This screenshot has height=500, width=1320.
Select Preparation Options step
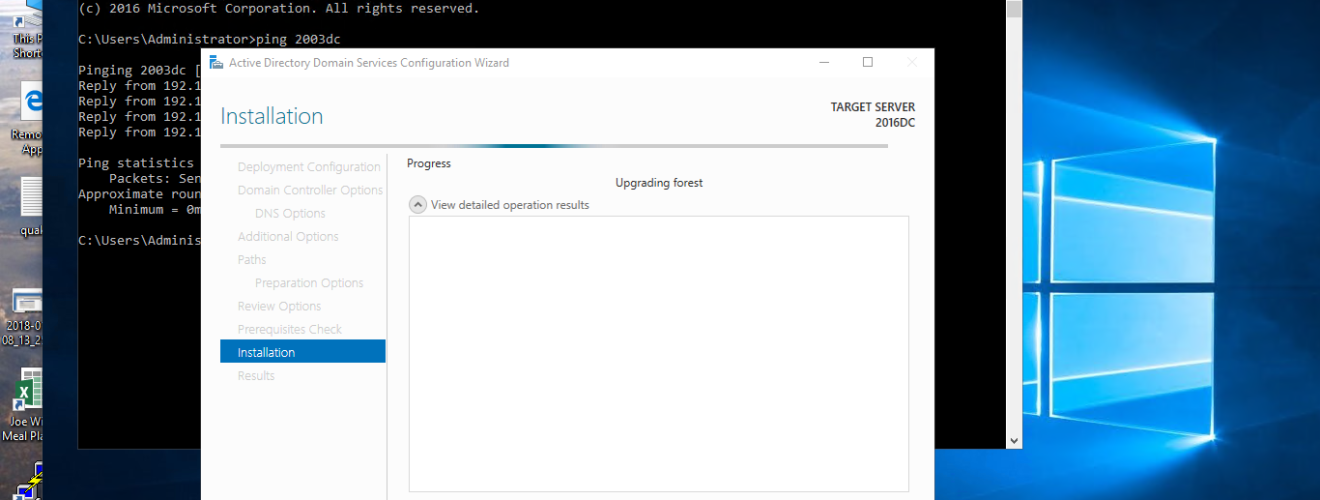click(x=309, y=283)
